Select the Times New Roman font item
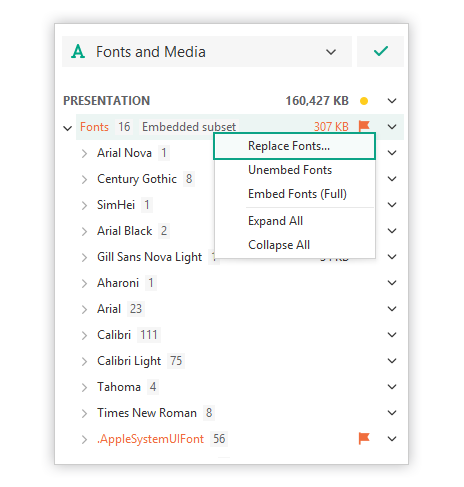Screen dimensions: 464x487 (147, 413)
